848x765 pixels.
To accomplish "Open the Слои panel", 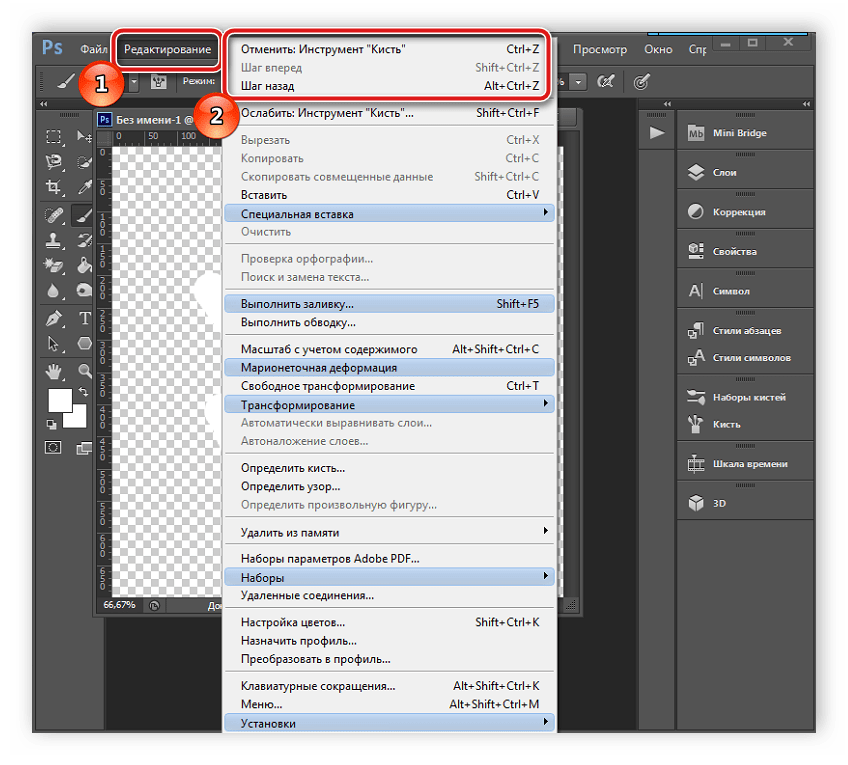I will pyautogui.click(x=724, y=173).
